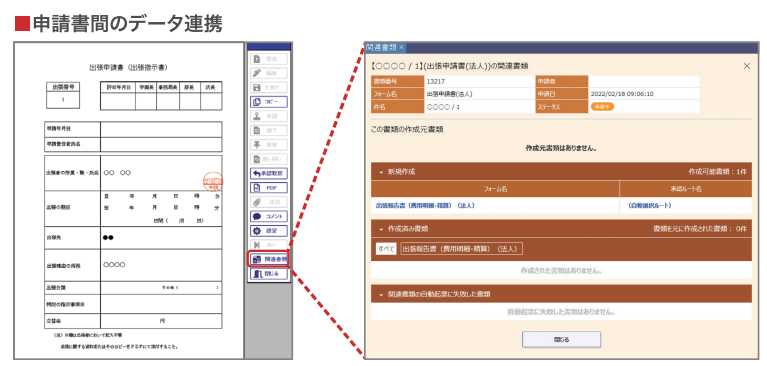
Task: Click the 閉じる button at dialog bottom
Action: point(561,339)
